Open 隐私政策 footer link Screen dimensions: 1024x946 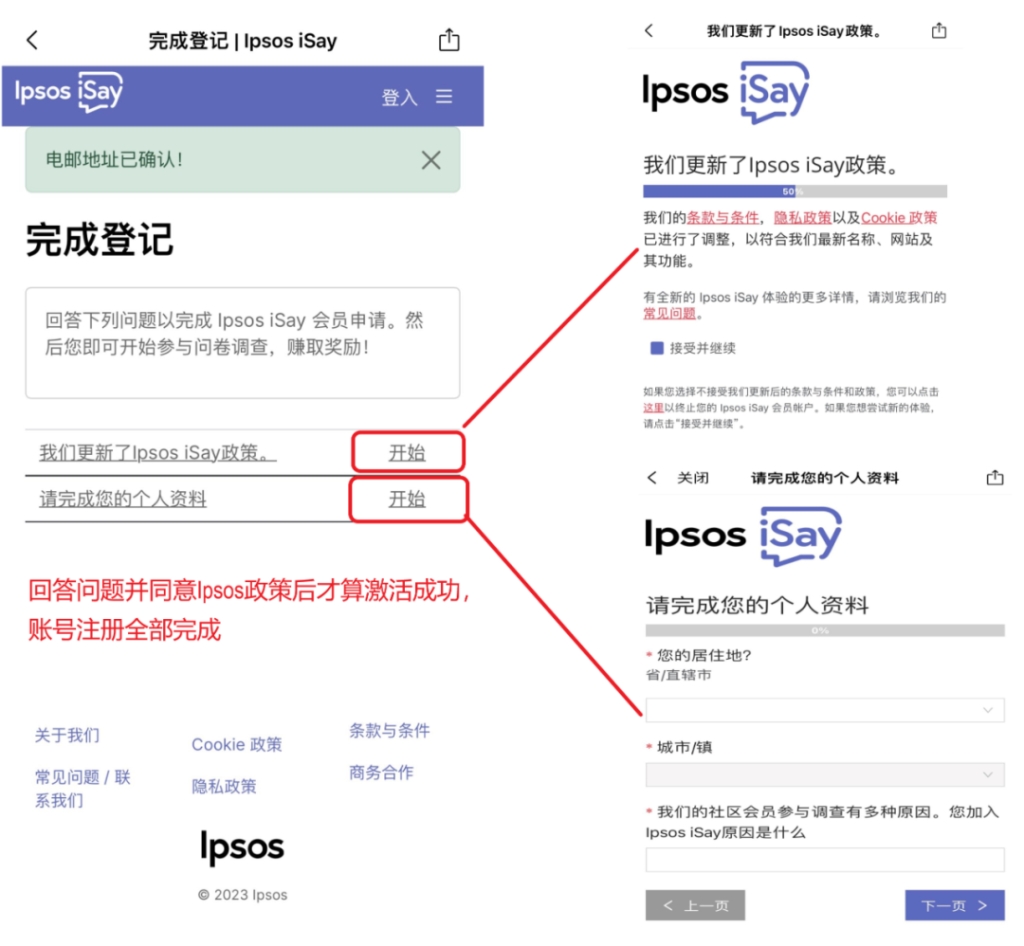coord(224,786)
